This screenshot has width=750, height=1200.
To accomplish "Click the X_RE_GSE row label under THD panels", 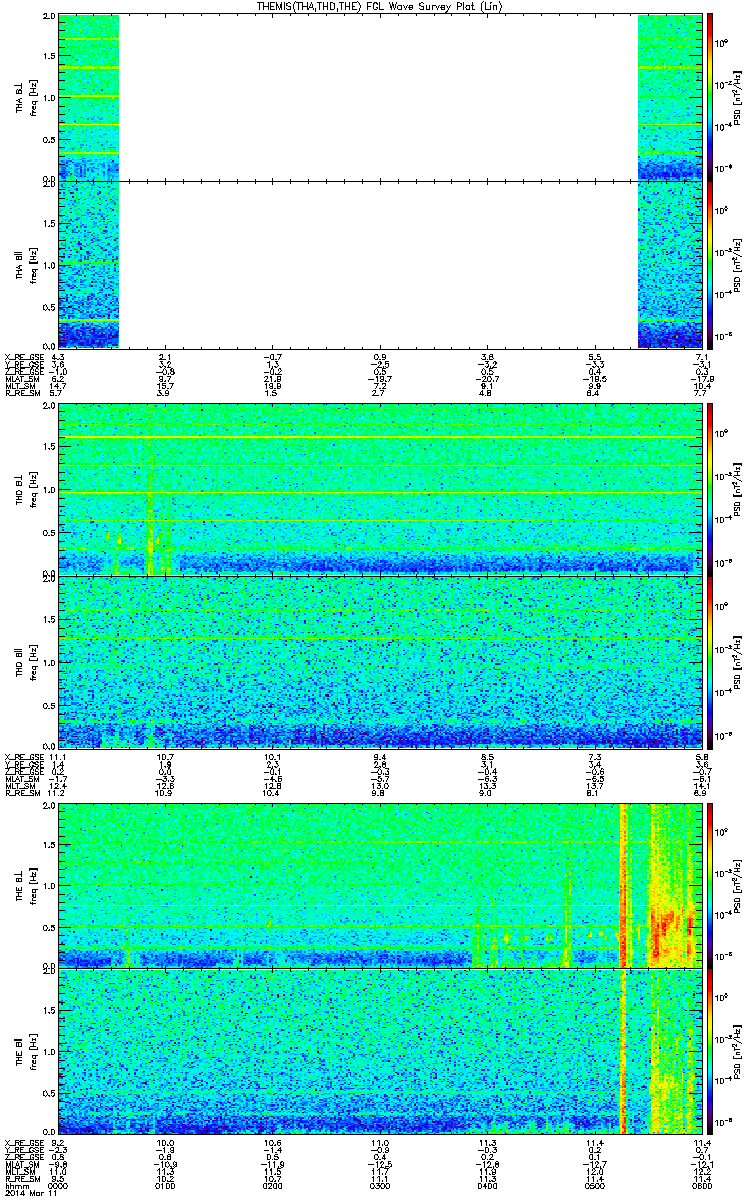I will pos(25,758).
